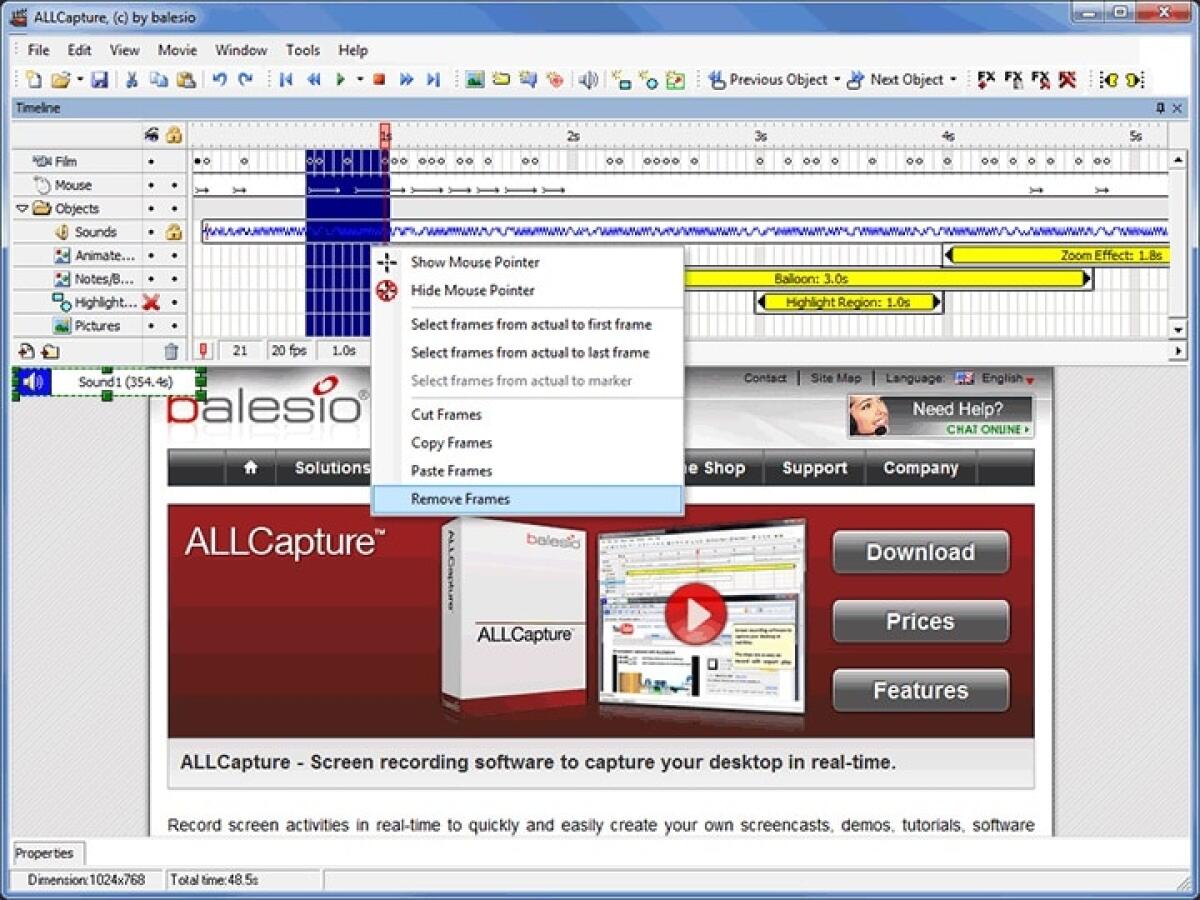The height and width of the screenshot is (900, 1200).
Task: Click the Contact link on the webpage
Action: click(765, 378)
